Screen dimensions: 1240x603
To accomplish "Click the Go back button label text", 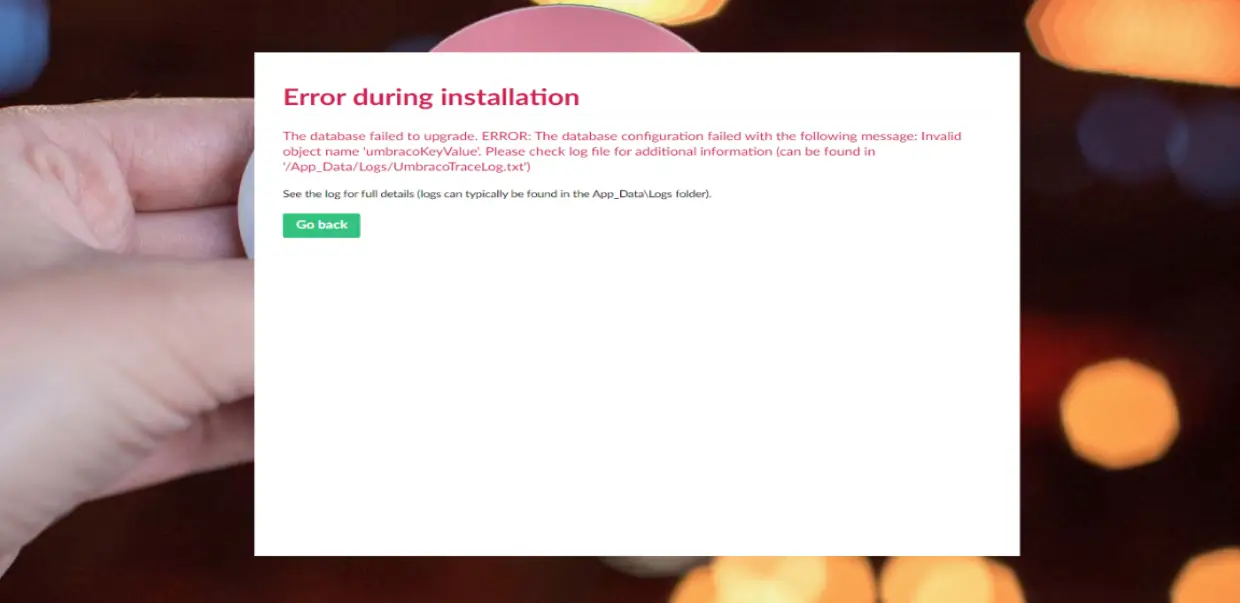I will (x=321, y=225).
